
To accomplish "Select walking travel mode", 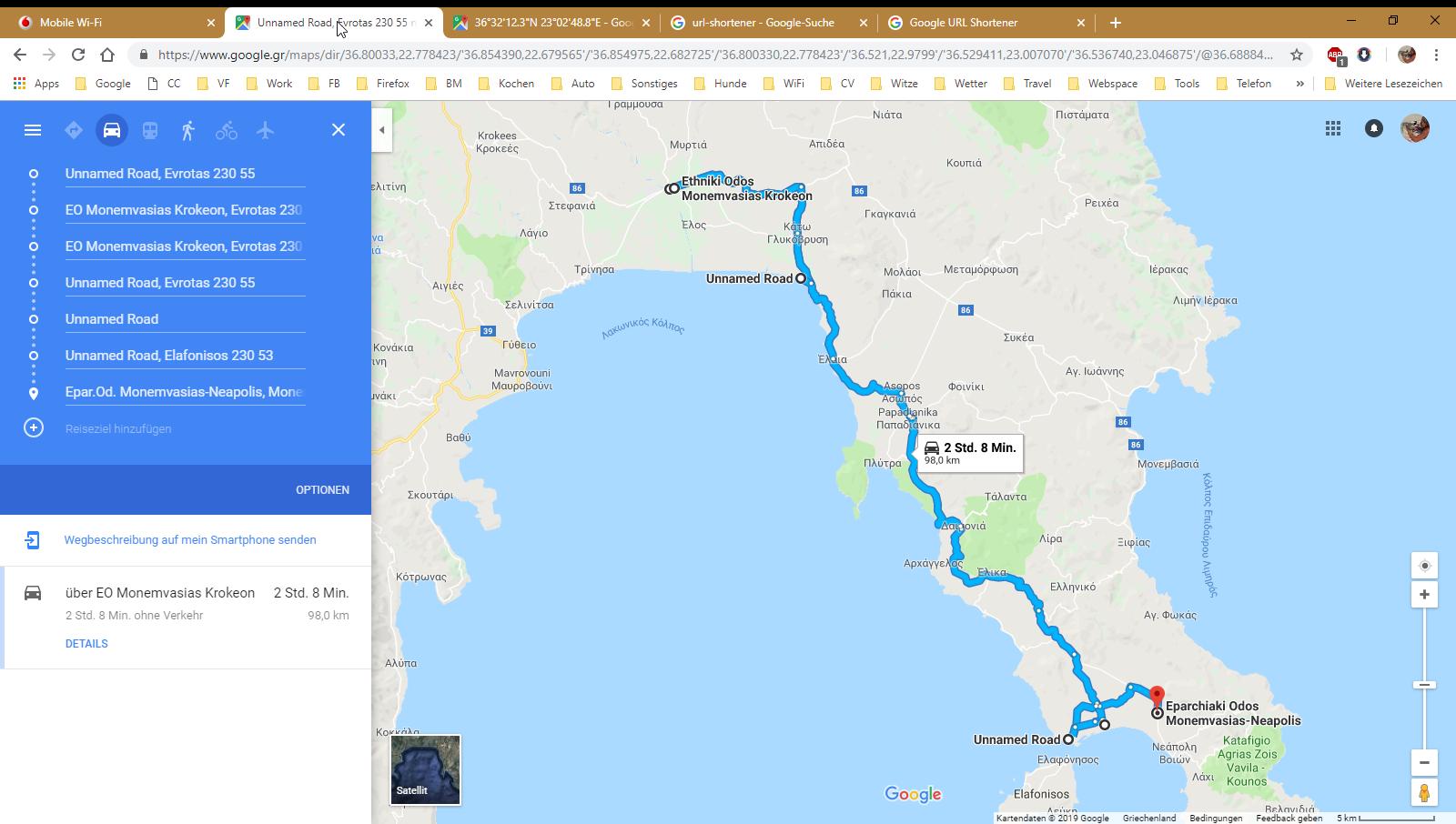I will pyautogui.click(x=188, y=130).
